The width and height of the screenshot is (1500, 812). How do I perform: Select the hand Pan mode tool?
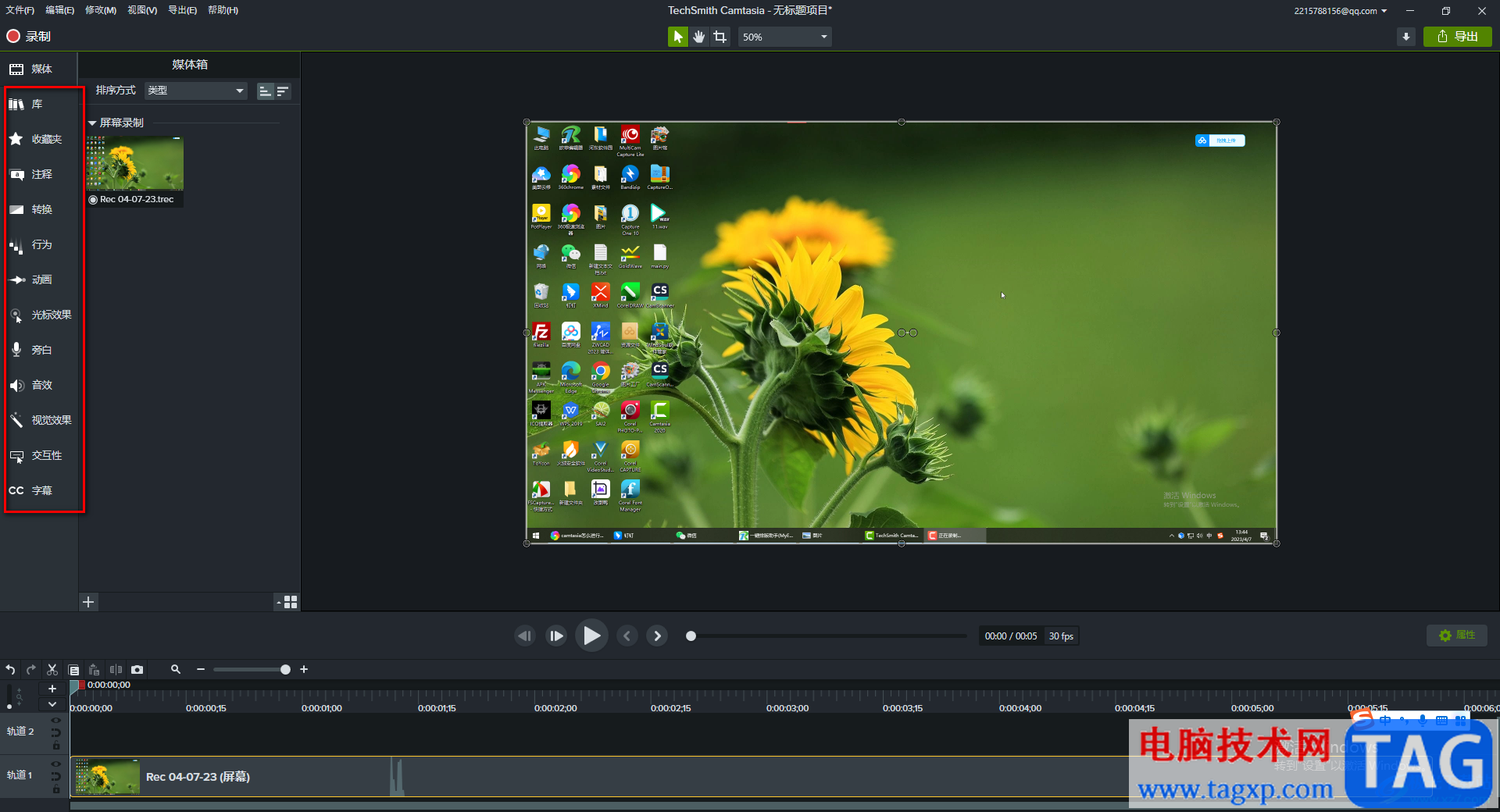pyautogui.click(x=698, y=37)
